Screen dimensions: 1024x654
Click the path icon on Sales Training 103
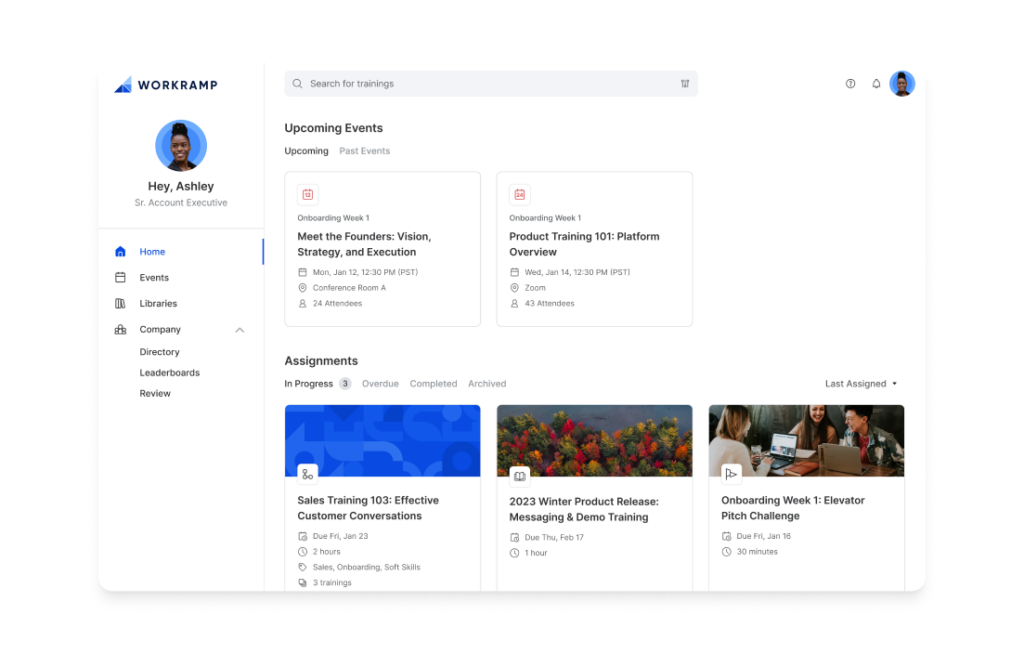pos(308,474)
